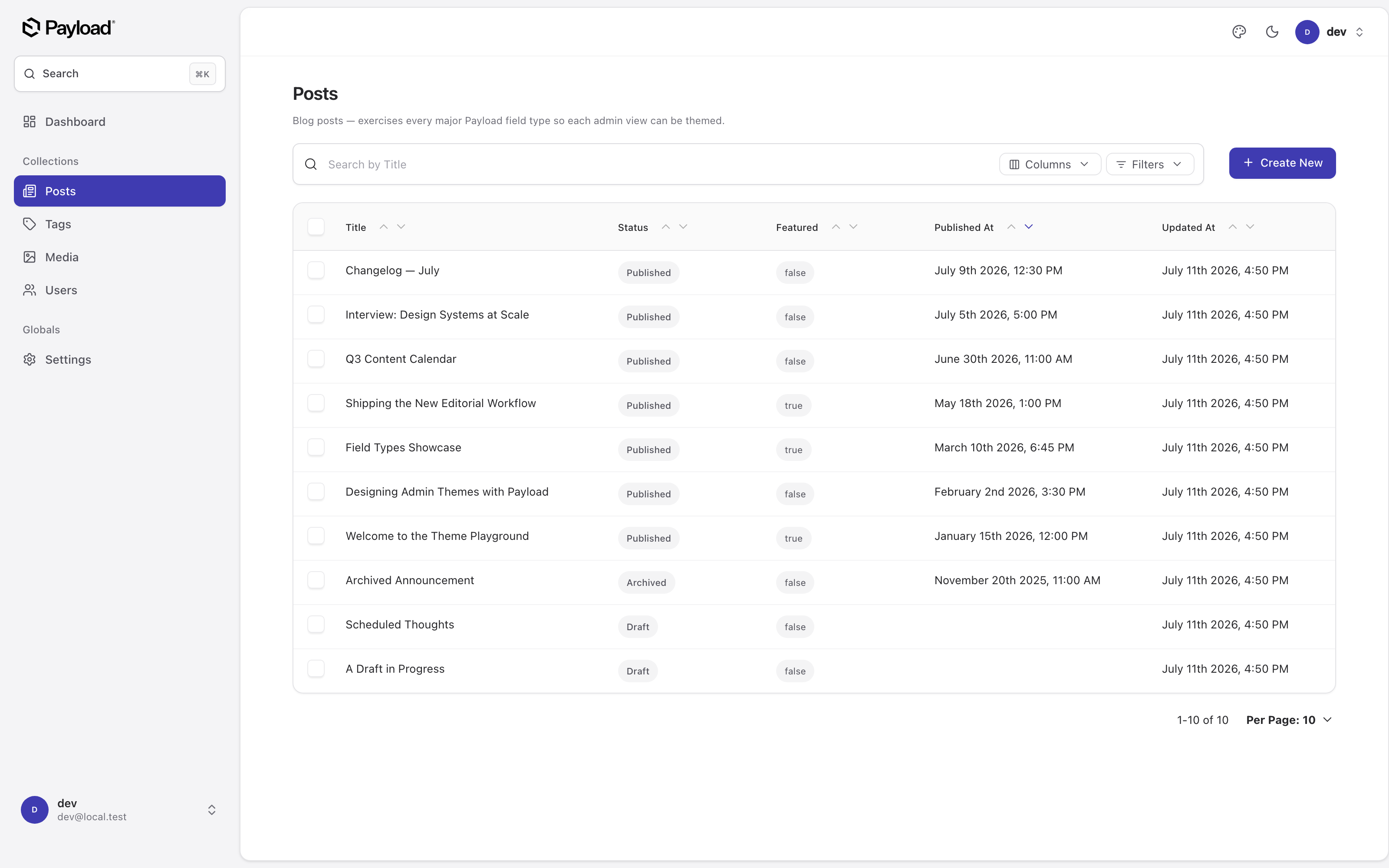
Task: Check the Archived Announcement row
Action: (316, 580)
